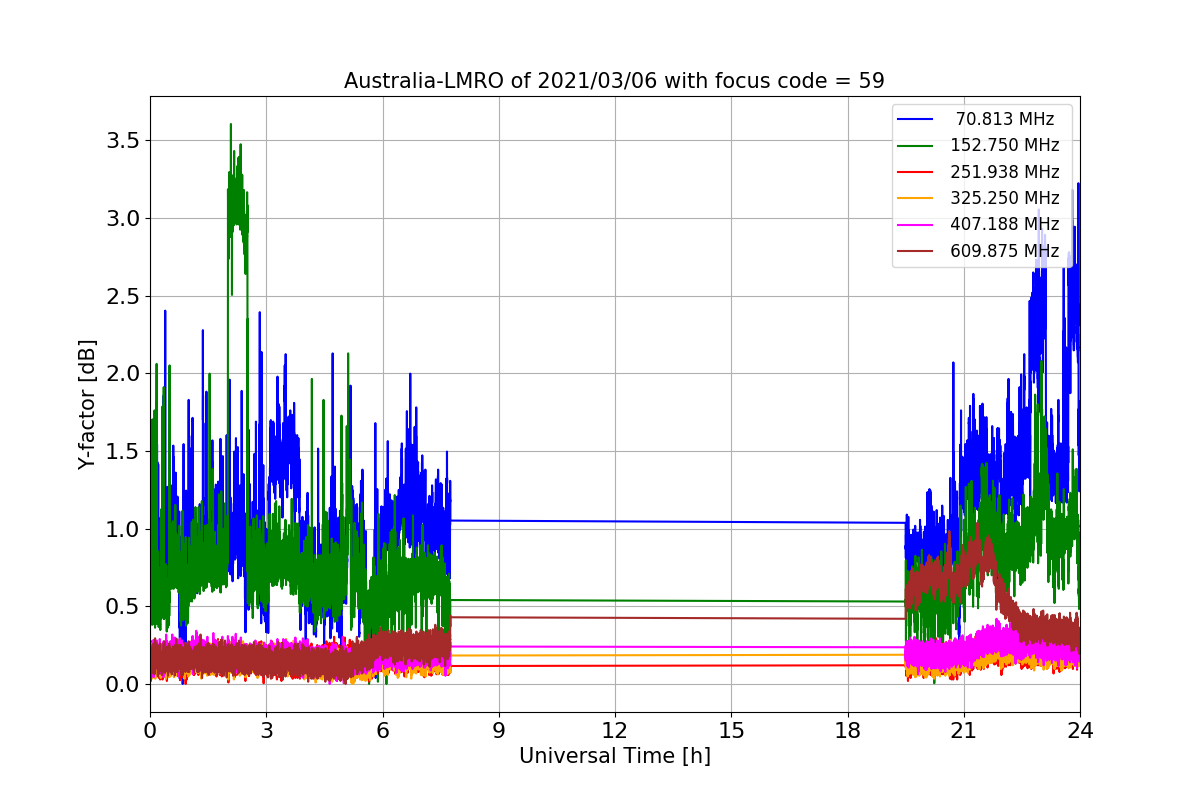Viewport: 1200px width, 800px height.
Task: Select the 152.750 MHz legend label
Action: click(x=1005, y=145)
